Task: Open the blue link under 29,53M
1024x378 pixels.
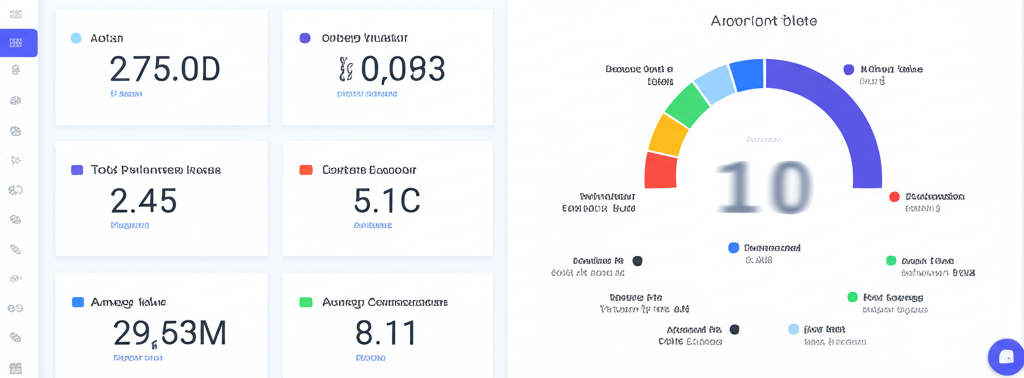Action: [x=138, y=358]
